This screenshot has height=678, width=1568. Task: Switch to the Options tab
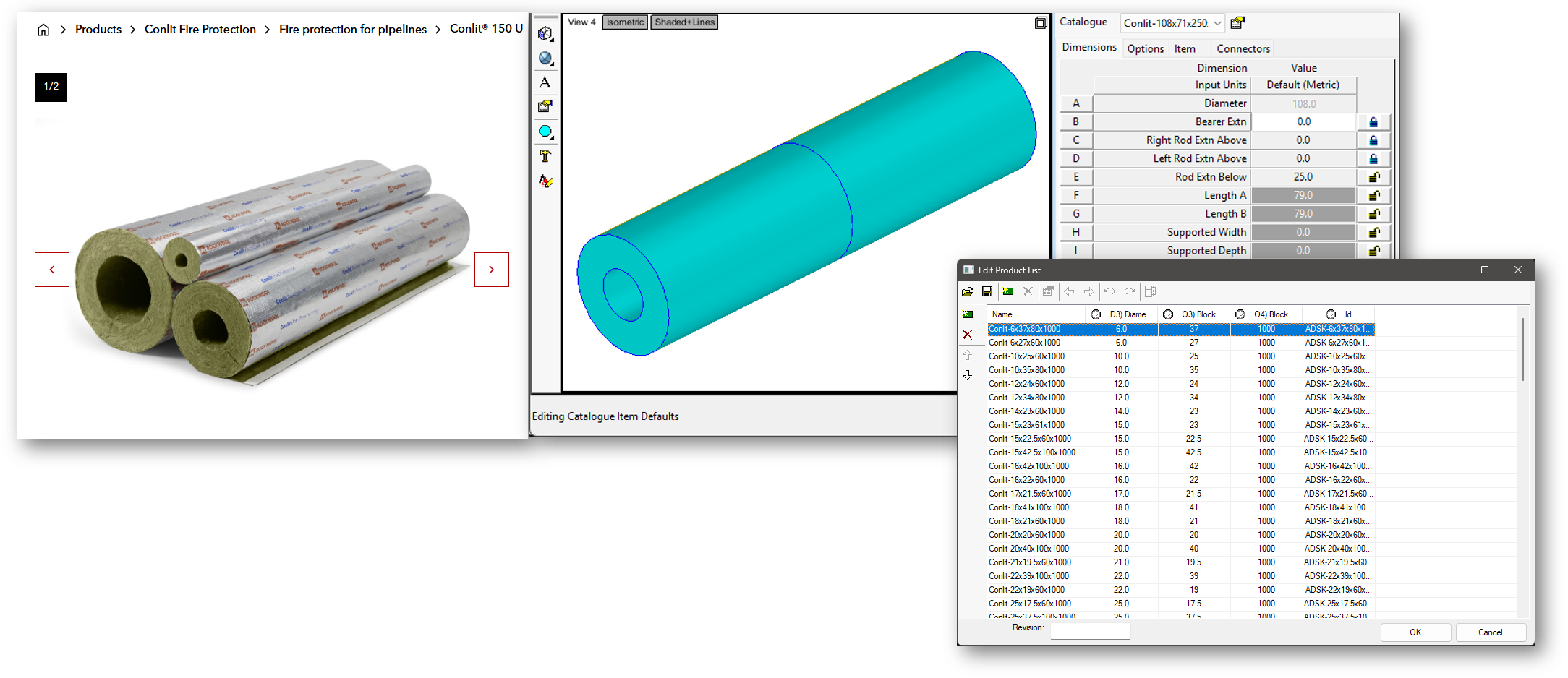click(1145, 48)
